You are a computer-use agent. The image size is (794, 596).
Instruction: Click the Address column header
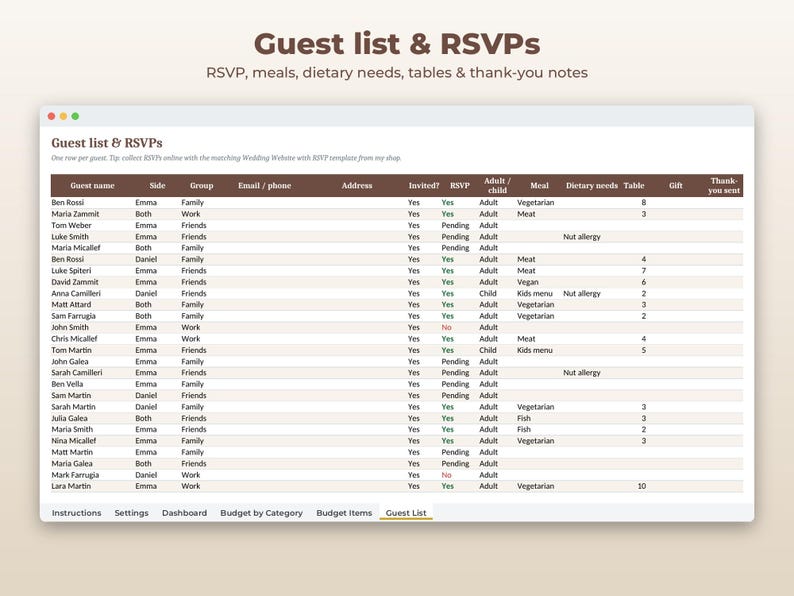click(x=356, y=185)
